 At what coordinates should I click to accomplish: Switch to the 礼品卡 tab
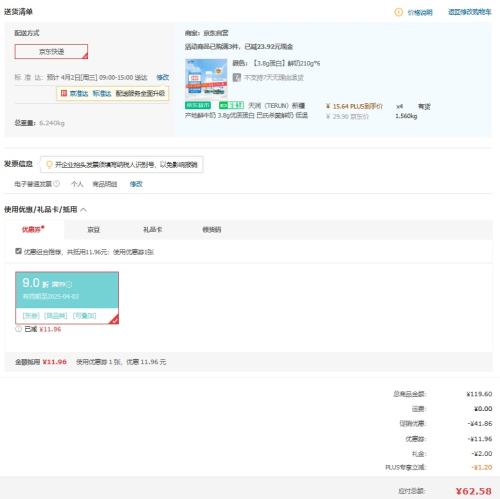coord(153,229)
